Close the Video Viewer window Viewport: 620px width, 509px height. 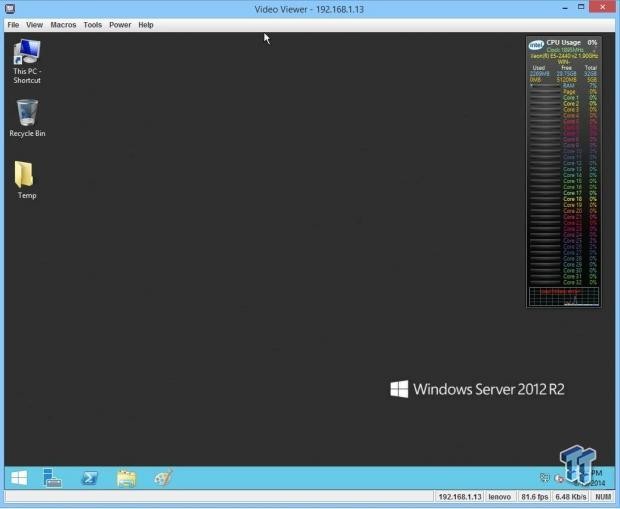pyautogui.click(x=603, y=7)
